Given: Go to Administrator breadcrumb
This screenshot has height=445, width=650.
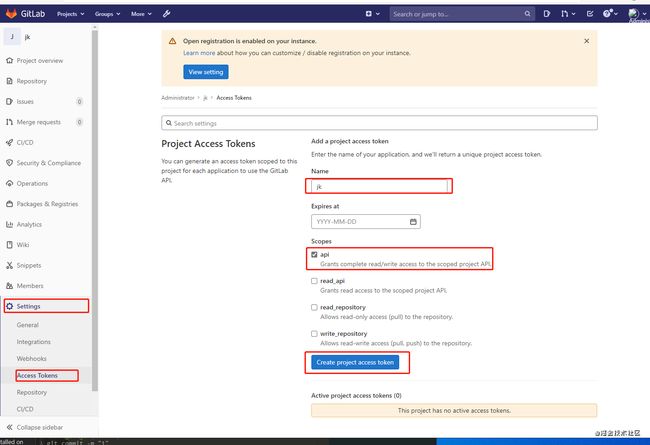Looking at the screenshot, I should coord(177,98).
